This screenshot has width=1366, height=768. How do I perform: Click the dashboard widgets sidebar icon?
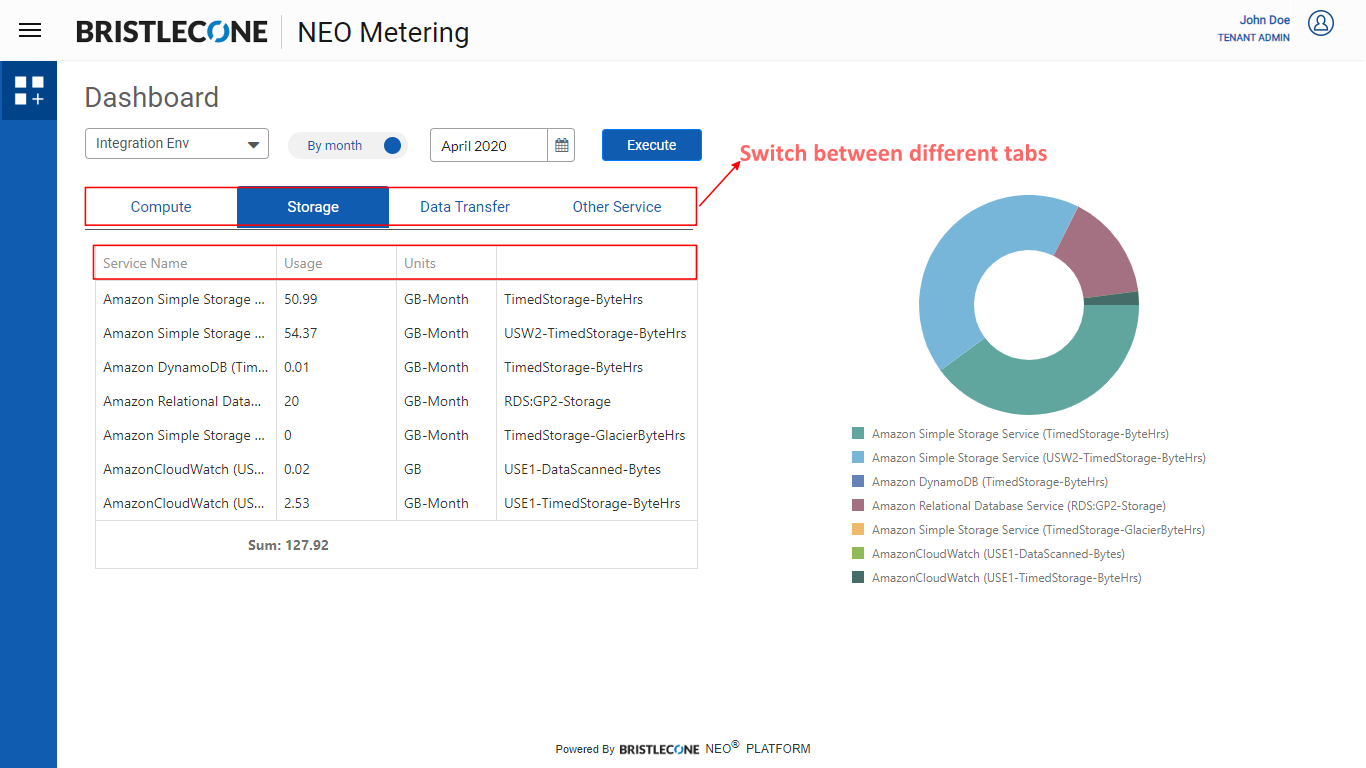29,91
